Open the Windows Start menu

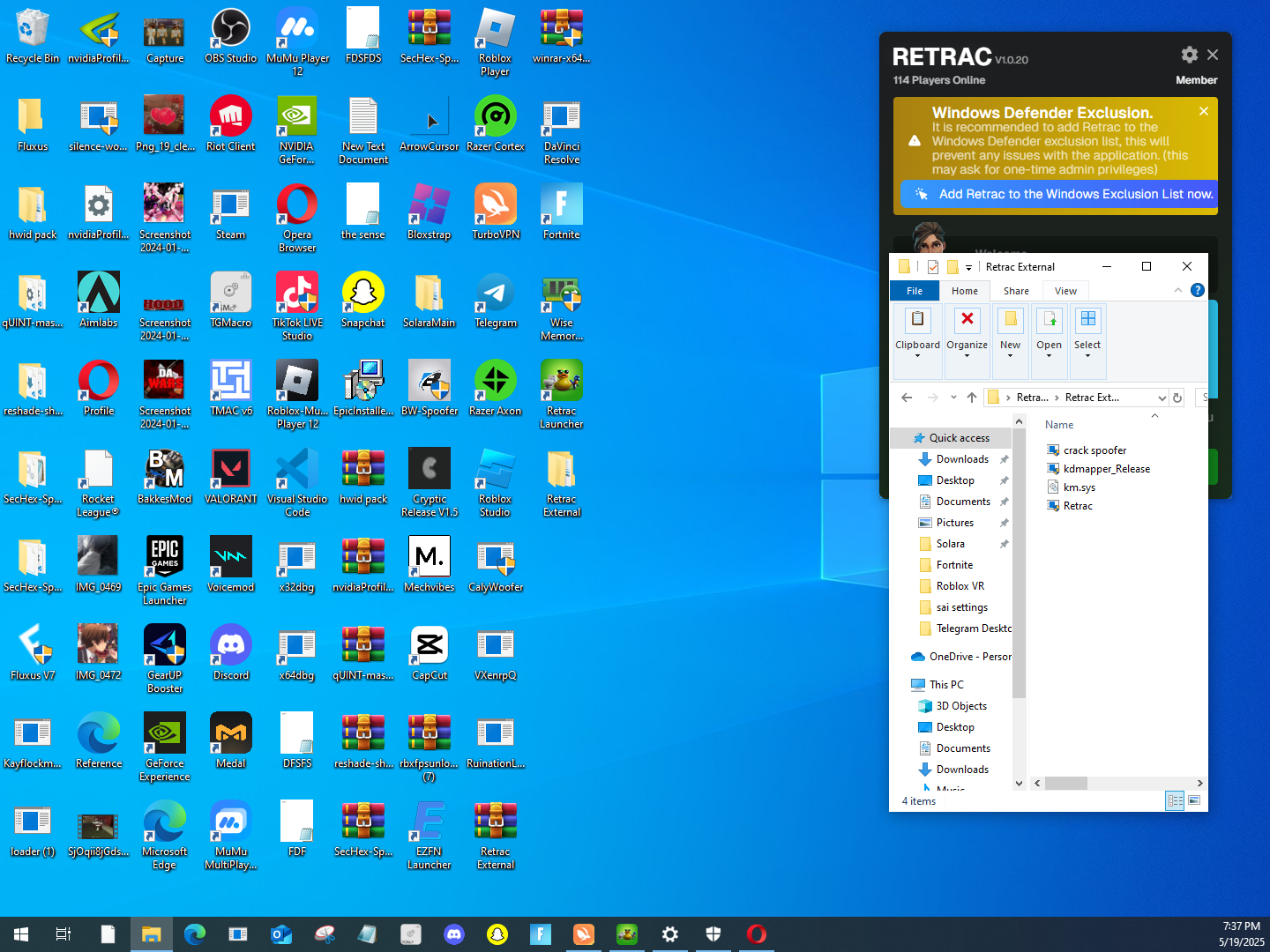tap(21, 934)
